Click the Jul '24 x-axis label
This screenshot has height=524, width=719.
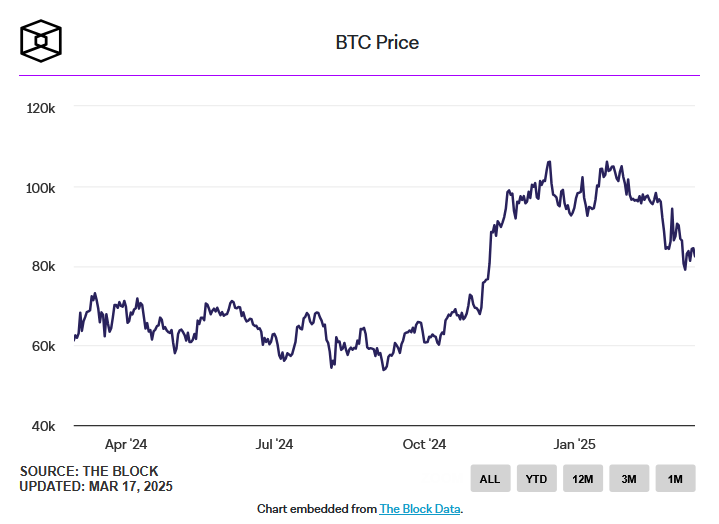(x=273, y=444)
